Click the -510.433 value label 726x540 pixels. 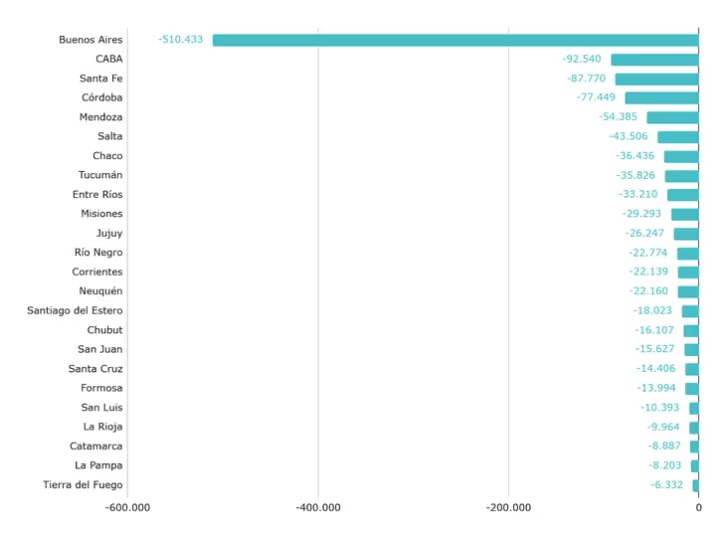(x=181, y=40)
